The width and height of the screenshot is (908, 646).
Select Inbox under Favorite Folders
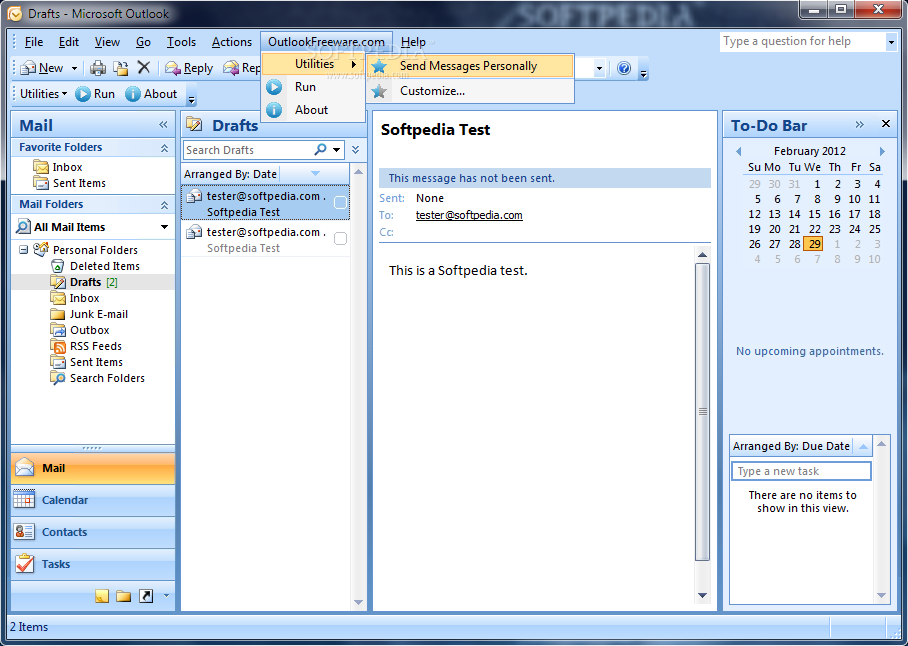coord(58,167)
